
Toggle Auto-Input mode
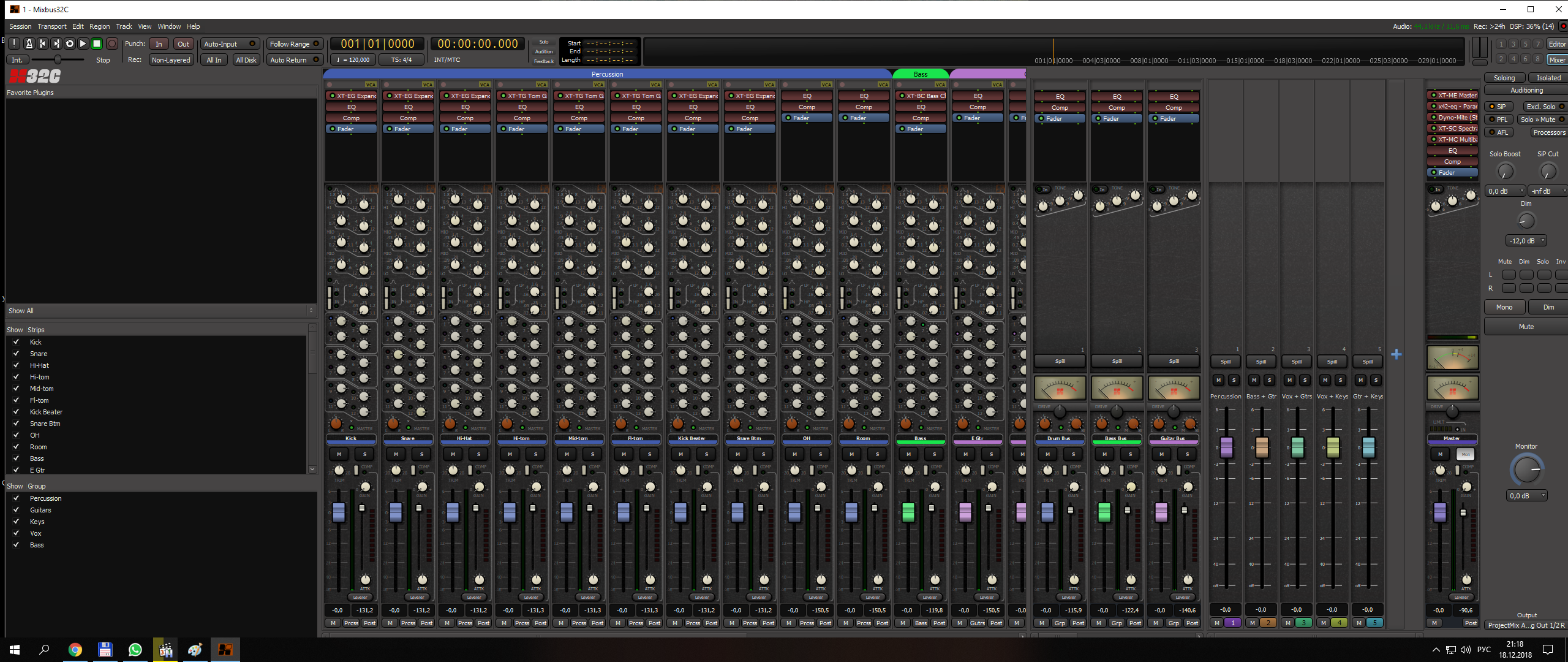(x=230, y=44)
